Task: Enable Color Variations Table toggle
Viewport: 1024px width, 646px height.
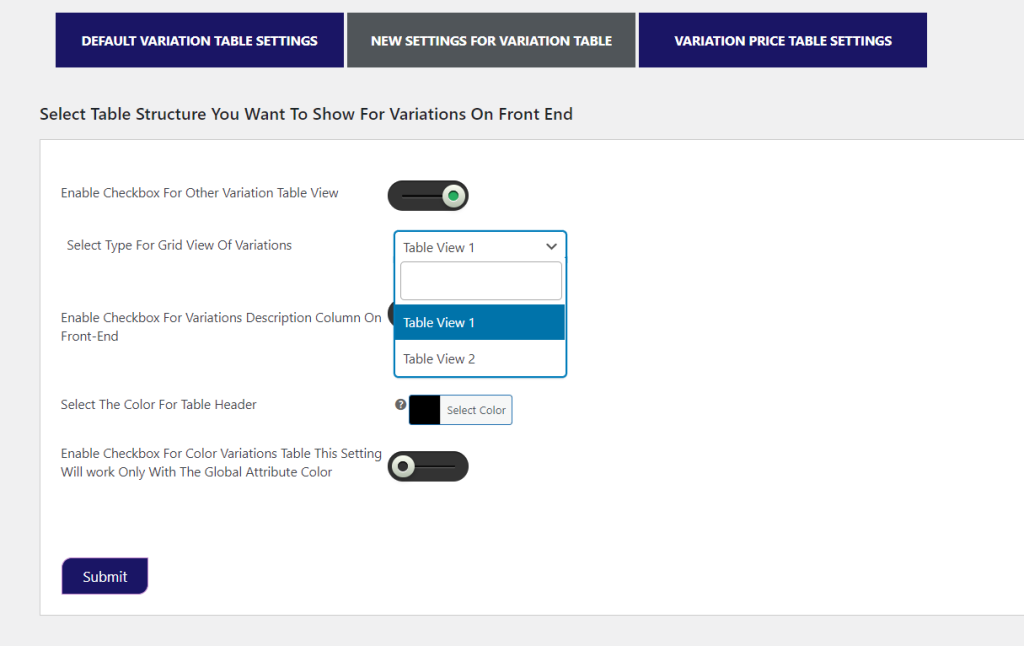Action: (428, 466)
